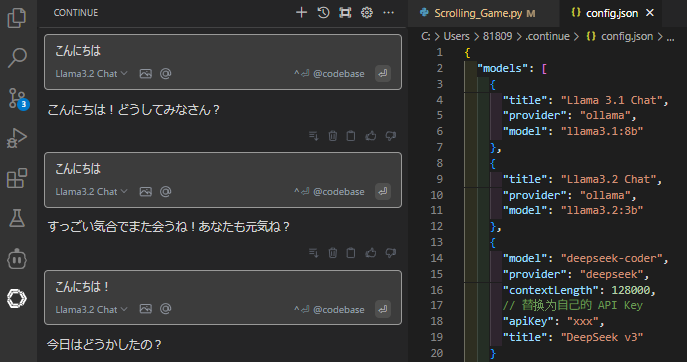This screenshot has height=362, width=687.
Task: Open model dropdown in こんにちは！ box
Action: [x=91, y=309]
